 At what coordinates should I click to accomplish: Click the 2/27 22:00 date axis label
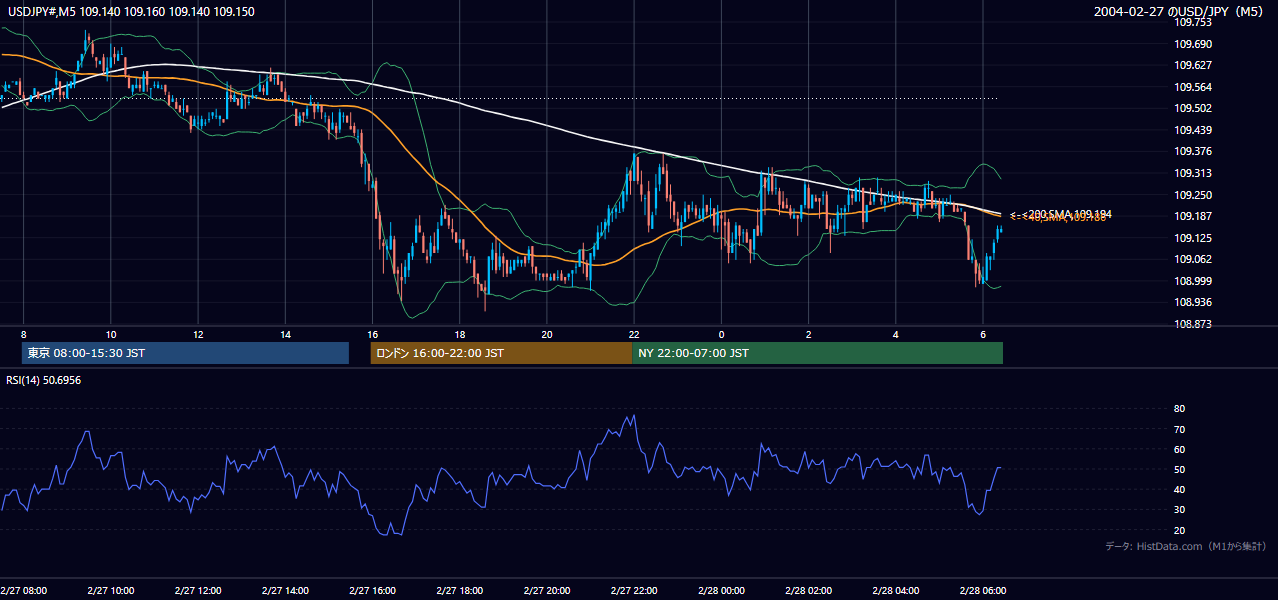[x=634, y=590]
